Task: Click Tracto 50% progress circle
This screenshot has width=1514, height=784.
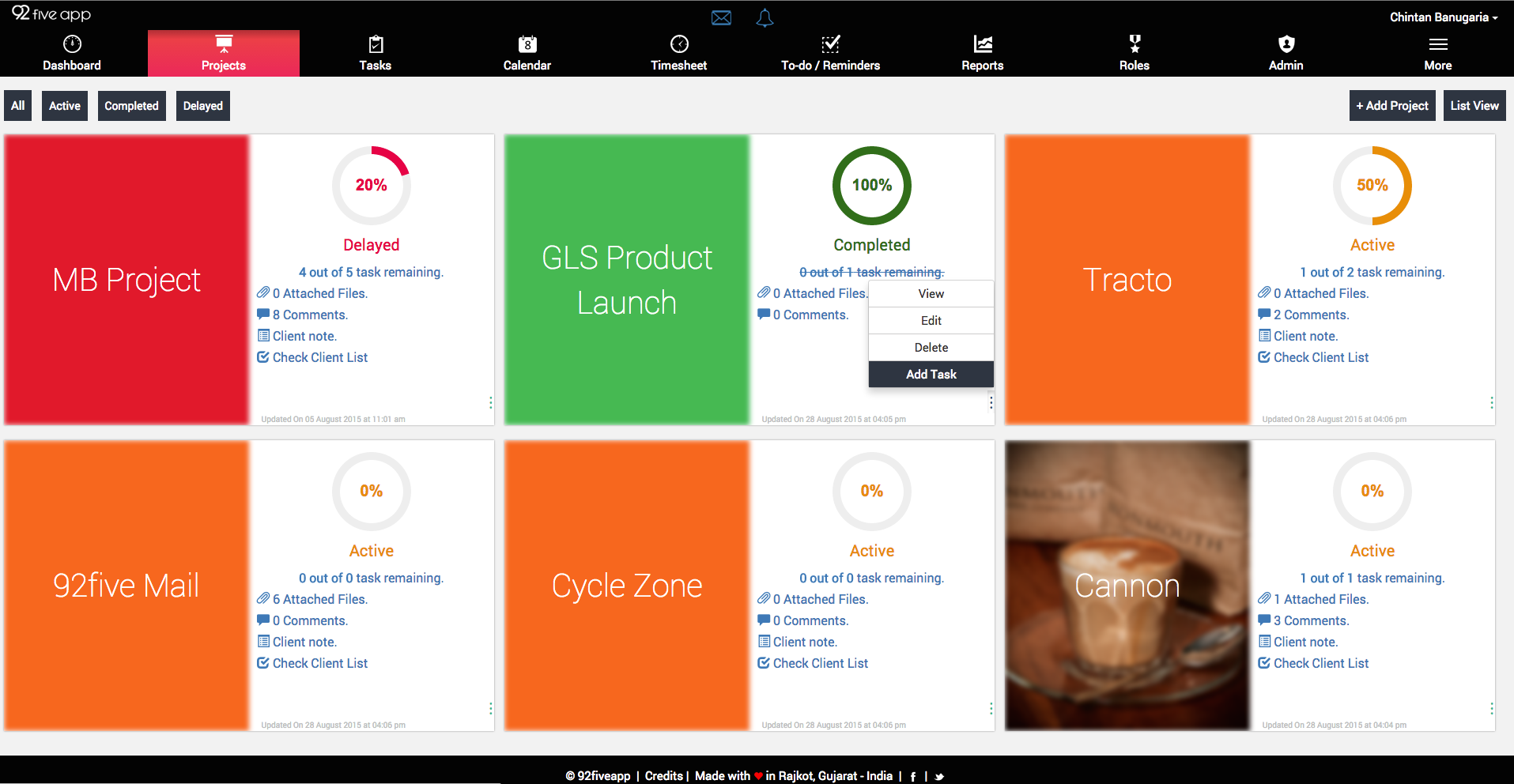Action: (1372, 185)
